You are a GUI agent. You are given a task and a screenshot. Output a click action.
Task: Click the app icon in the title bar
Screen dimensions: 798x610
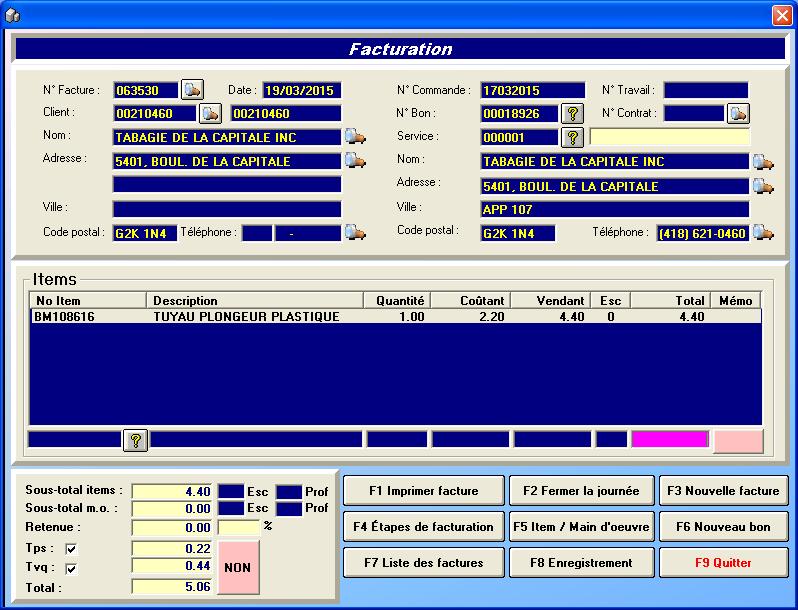[x=13, y=15]
